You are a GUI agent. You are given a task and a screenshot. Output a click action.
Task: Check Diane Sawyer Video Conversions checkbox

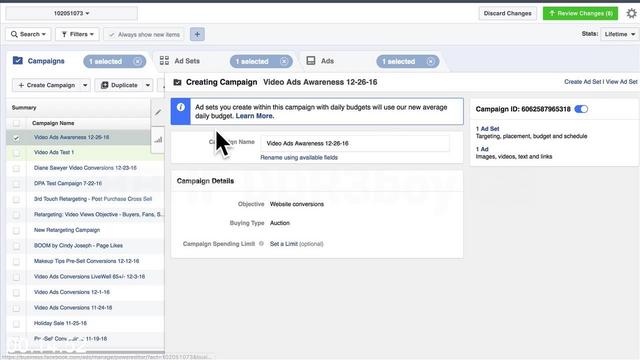click(x=16, y=168)
